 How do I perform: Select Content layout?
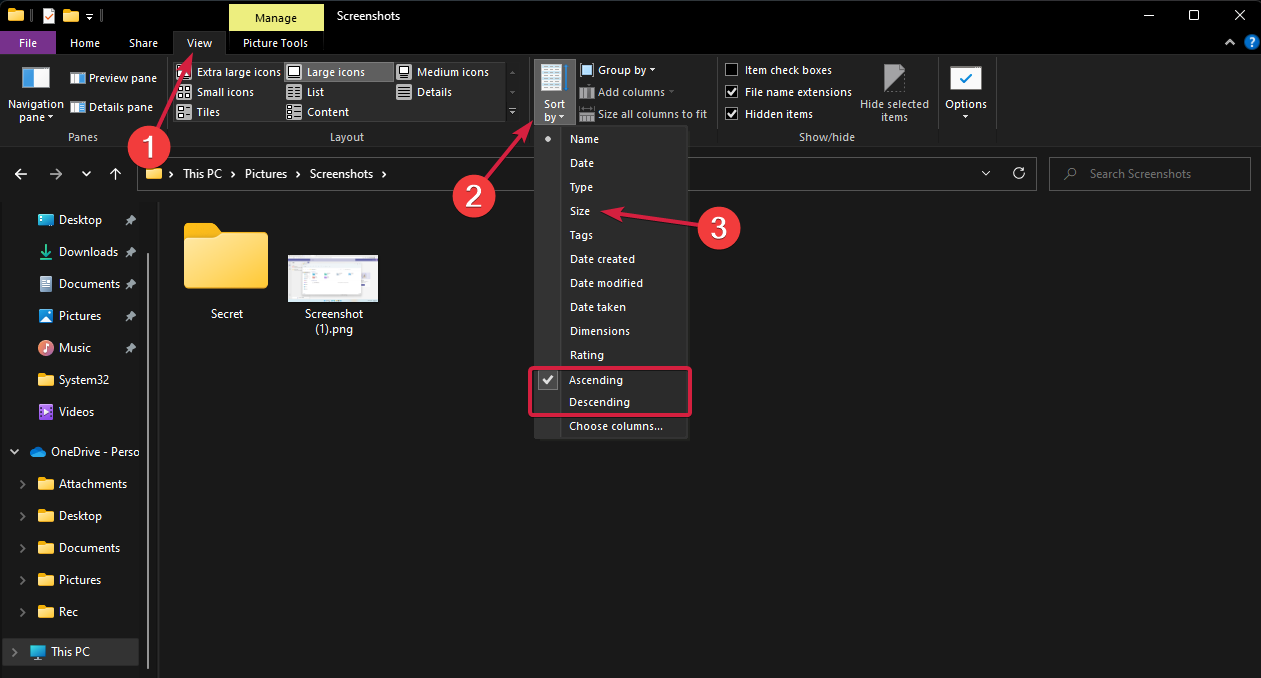coord(318,112)
